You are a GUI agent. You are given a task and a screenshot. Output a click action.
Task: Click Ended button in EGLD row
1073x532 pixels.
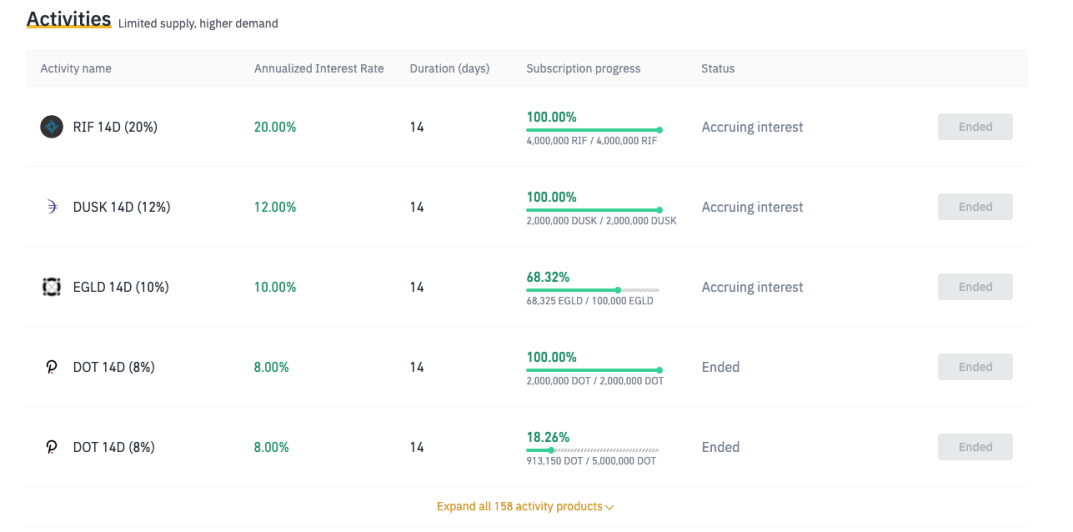coord(975,287)
